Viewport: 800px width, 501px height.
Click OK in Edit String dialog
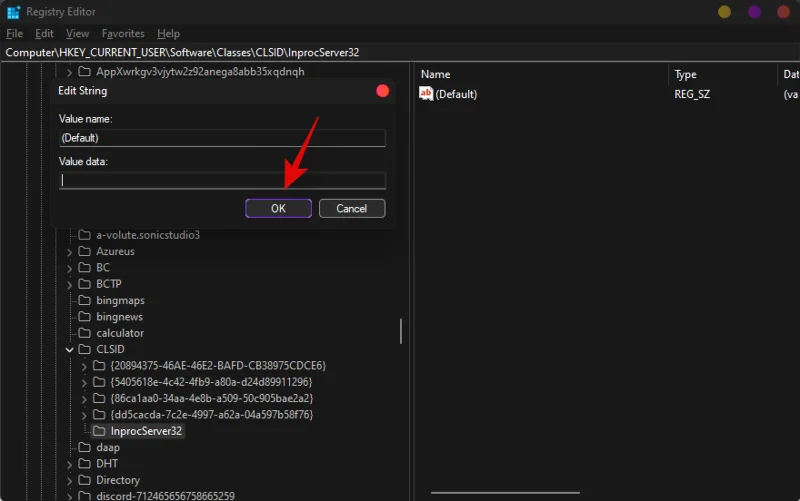[278, 208]
